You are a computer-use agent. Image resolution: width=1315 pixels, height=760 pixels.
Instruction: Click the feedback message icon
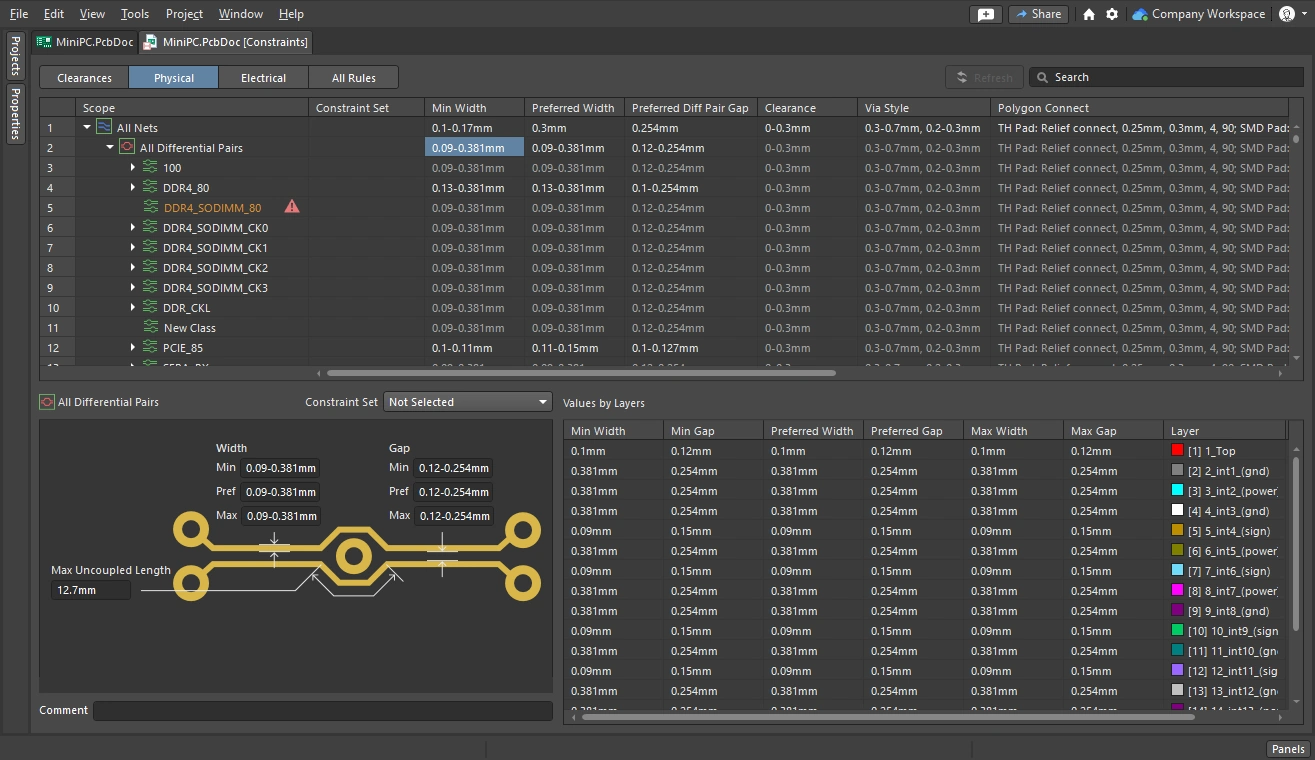click(x=986, y=14)
